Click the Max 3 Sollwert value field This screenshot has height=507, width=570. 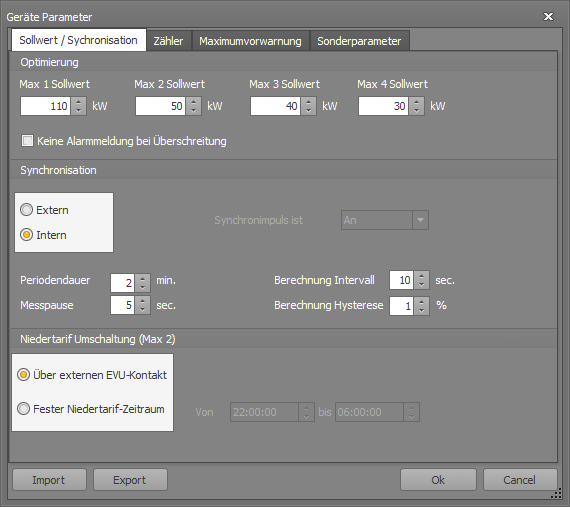276,106
